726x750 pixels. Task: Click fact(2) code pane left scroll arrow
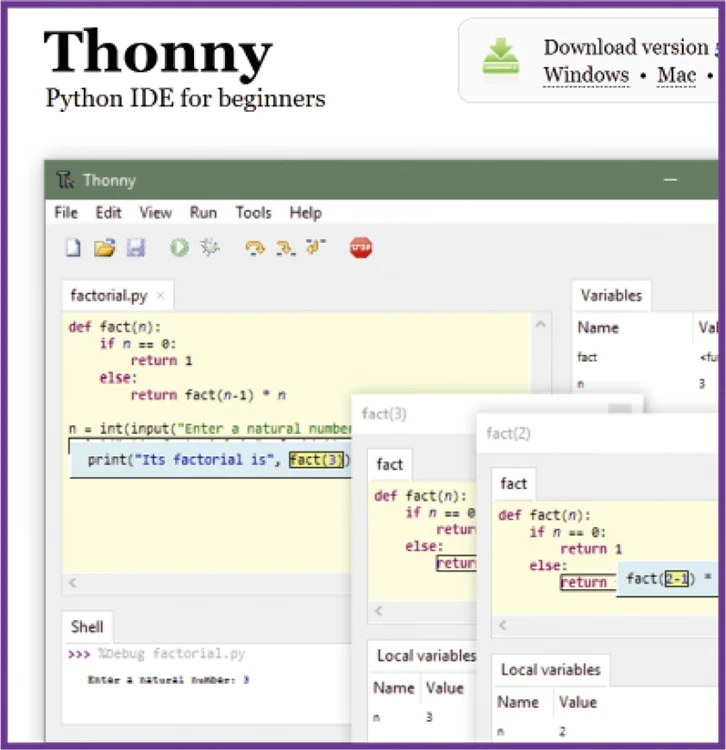503,625
